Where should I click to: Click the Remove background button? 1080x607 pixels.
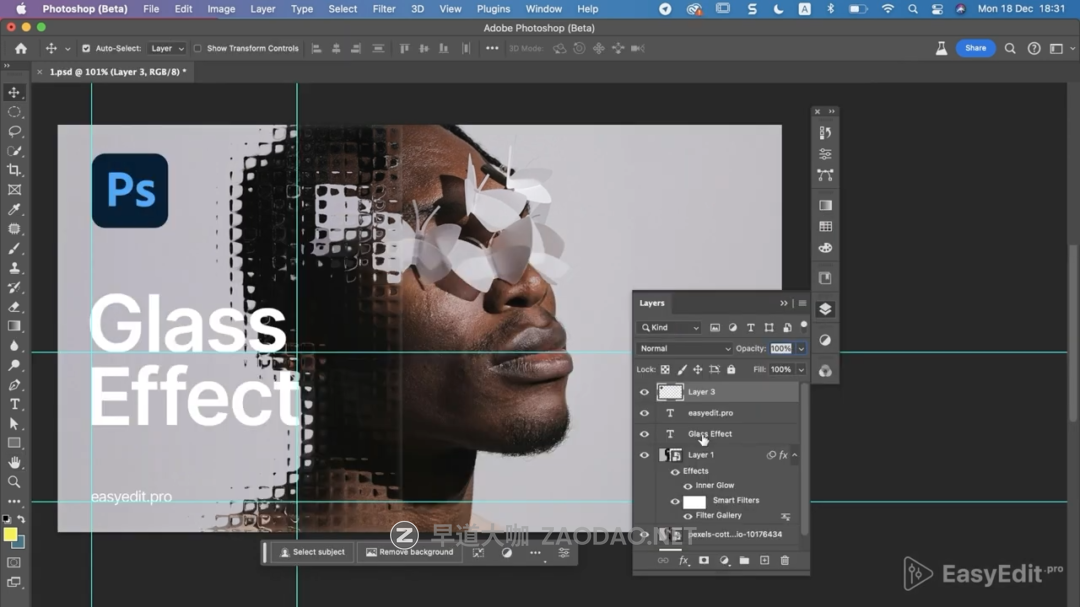click(x=409, y=552)
